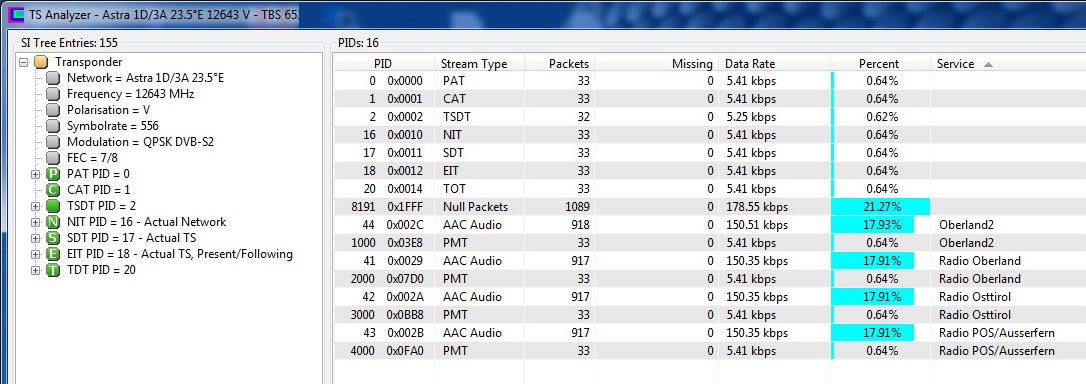This screenshot has height=384, width=1086.
Task: Select NIT PID = 16 - Actual Network
Action: [146, 222]
